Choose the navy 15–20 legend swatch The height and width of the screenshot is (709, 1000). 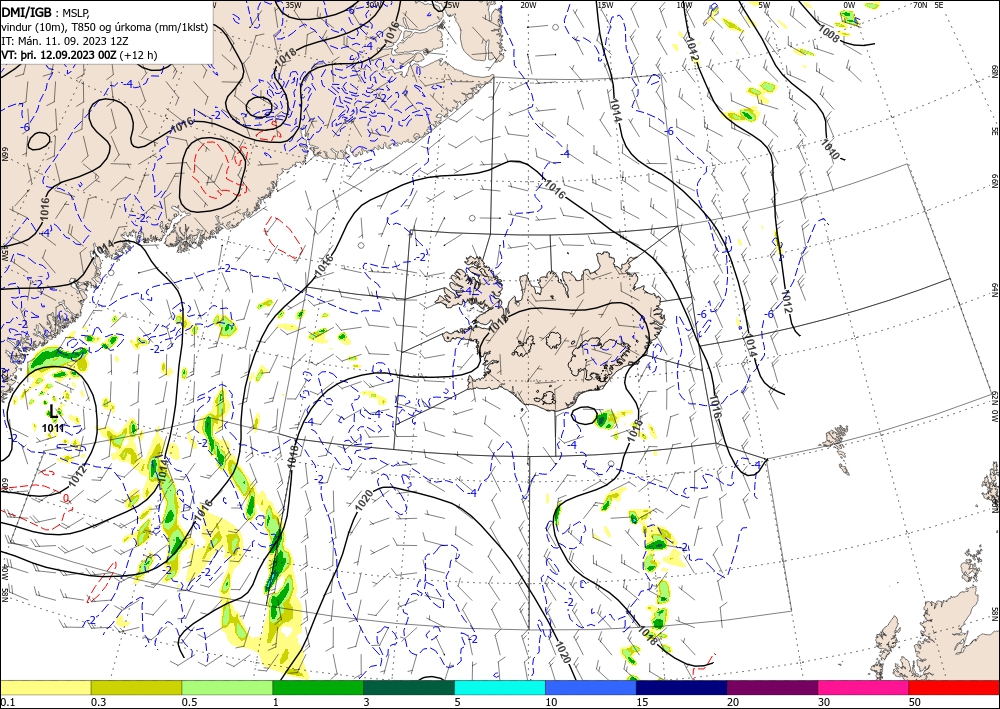coord(682,687)
